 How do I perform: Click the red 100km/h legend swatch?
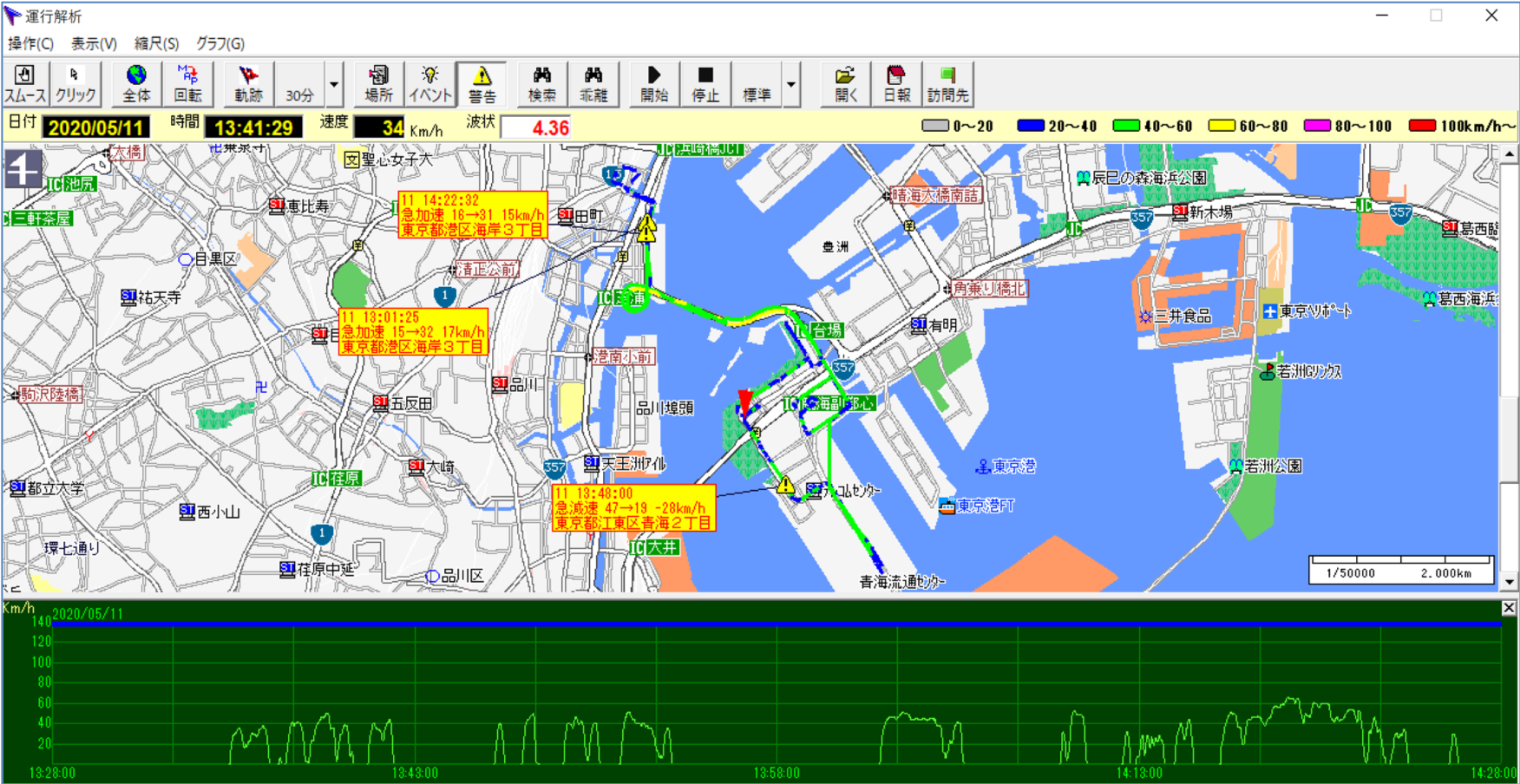pos(1422,126)
